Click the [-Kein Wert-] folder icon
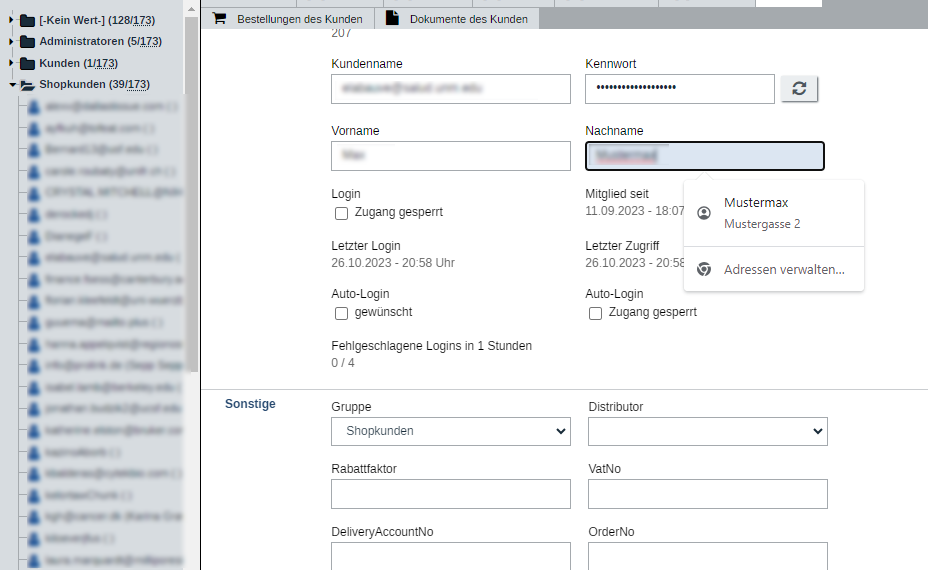Image resolution: width=928 pixels, height=570 pixels. pyautogui.click(x=27, y=20)
